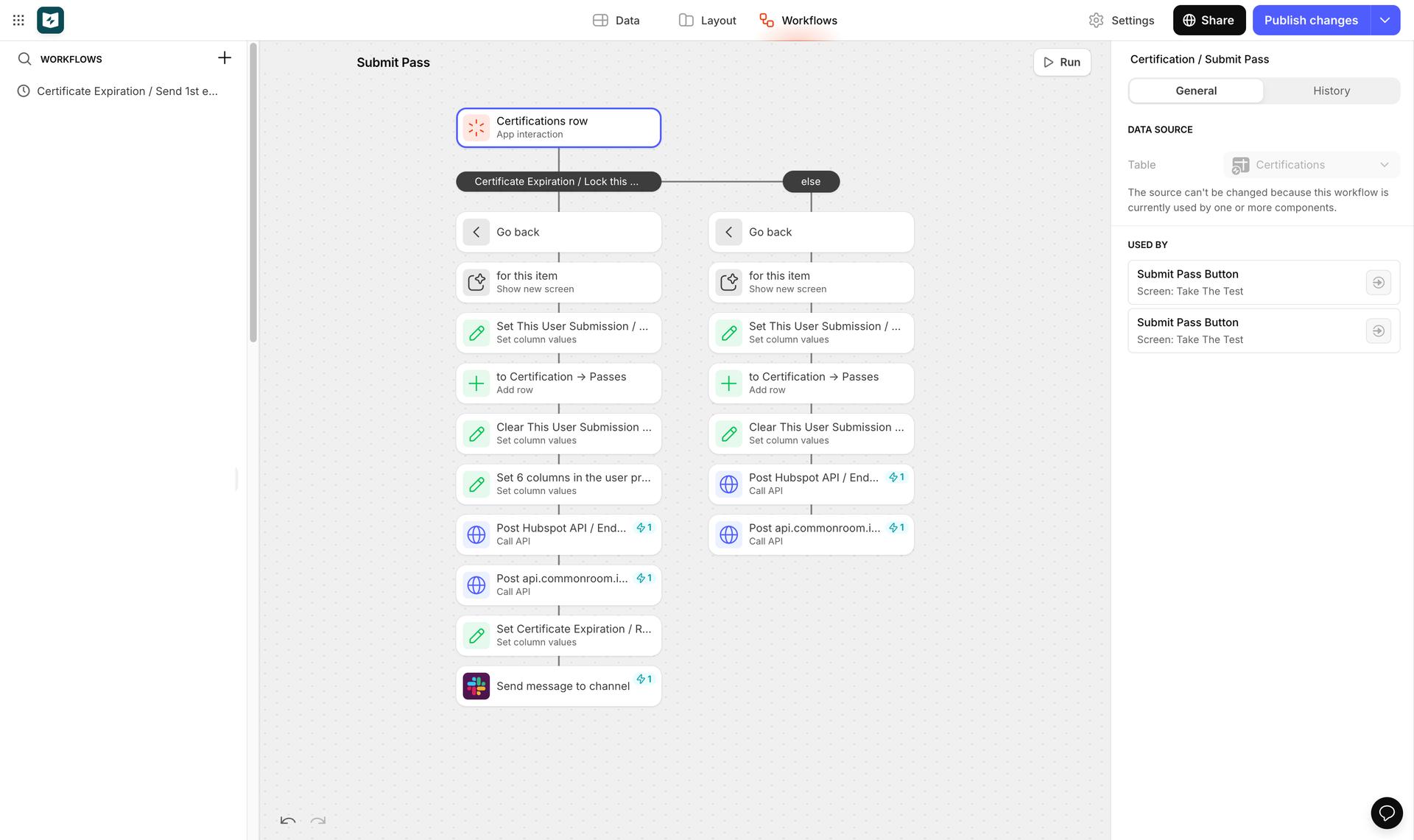Click the Layout panel icon

click(x=686, y=20)
